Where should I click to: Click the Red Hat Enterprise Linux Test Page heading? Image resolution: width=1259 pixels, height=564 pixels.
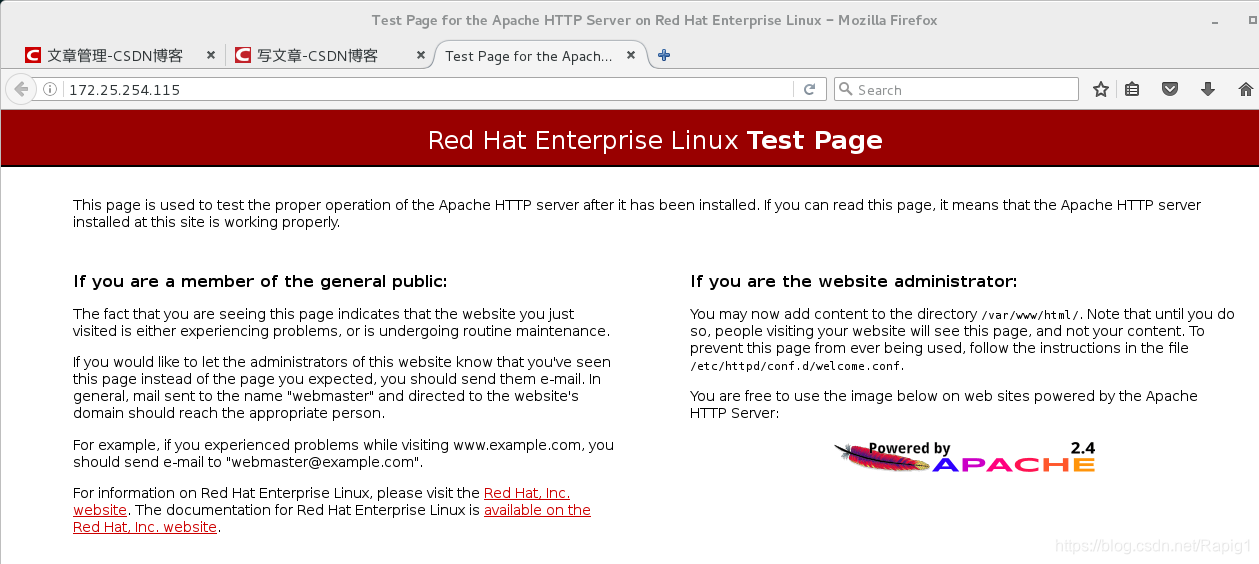pyautogui.click(x=655, y=140)
